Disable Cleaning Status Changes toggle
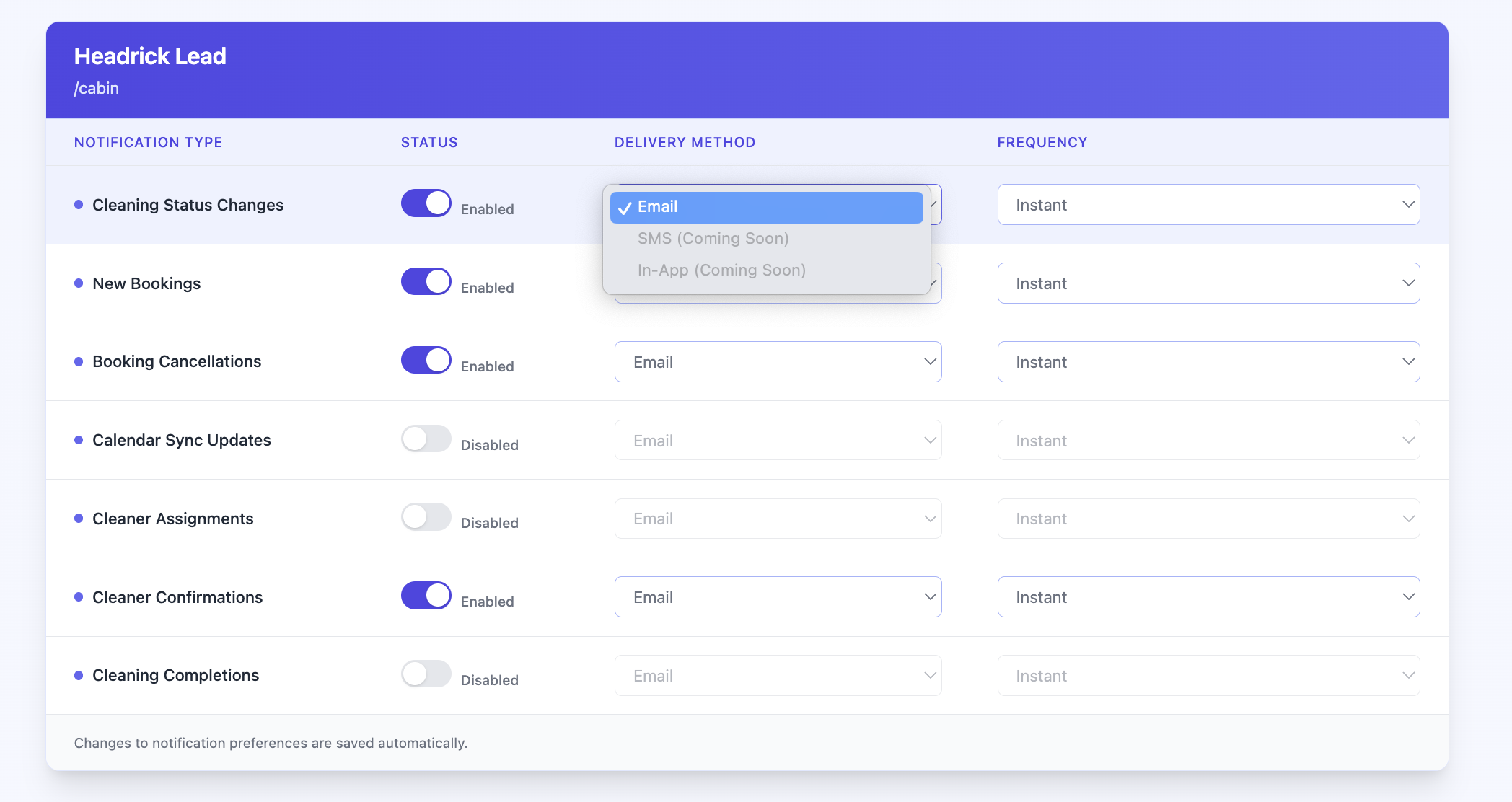 click(x=426, y=203)
